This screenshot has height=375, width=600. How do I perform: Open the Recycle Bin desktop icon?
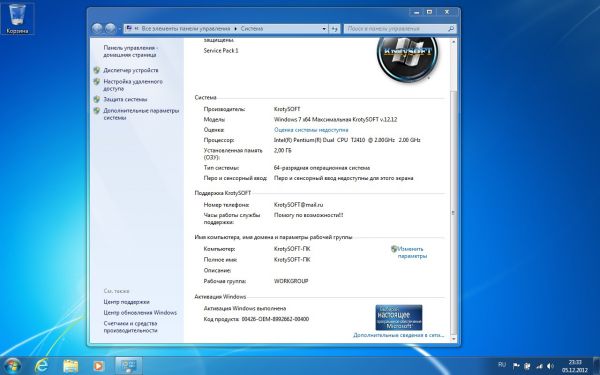pos(17,18)
